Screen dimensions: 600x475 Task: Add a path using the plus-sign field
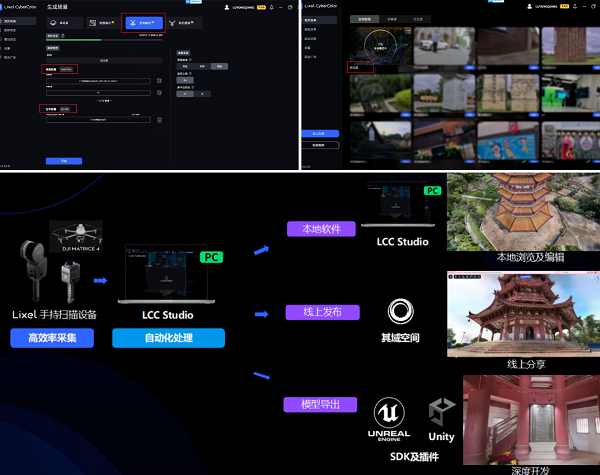(x=98, y=93)
